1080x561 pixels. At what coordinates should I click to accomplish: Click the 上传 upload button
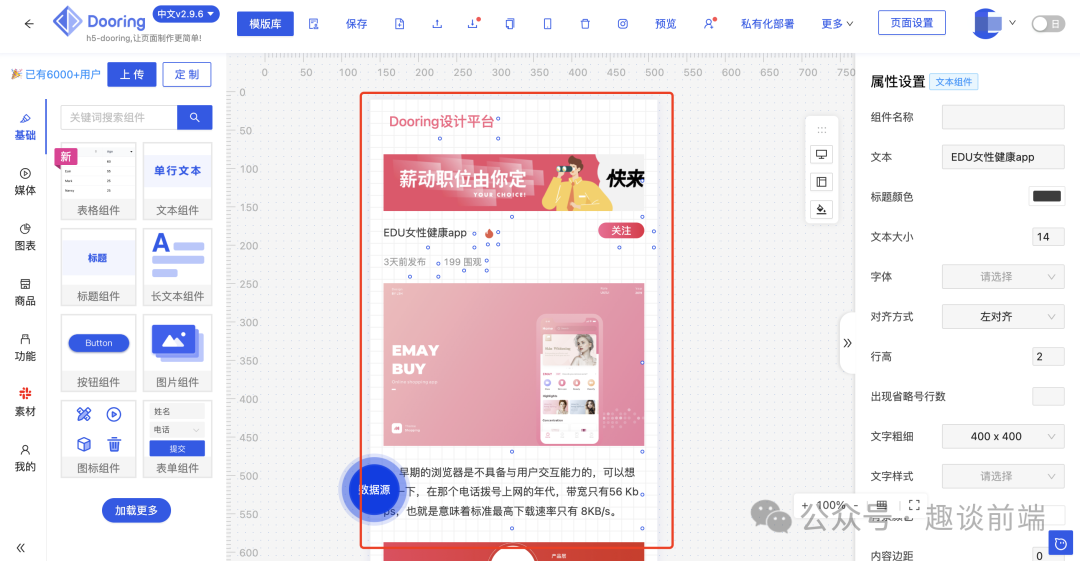click(132, 74)
